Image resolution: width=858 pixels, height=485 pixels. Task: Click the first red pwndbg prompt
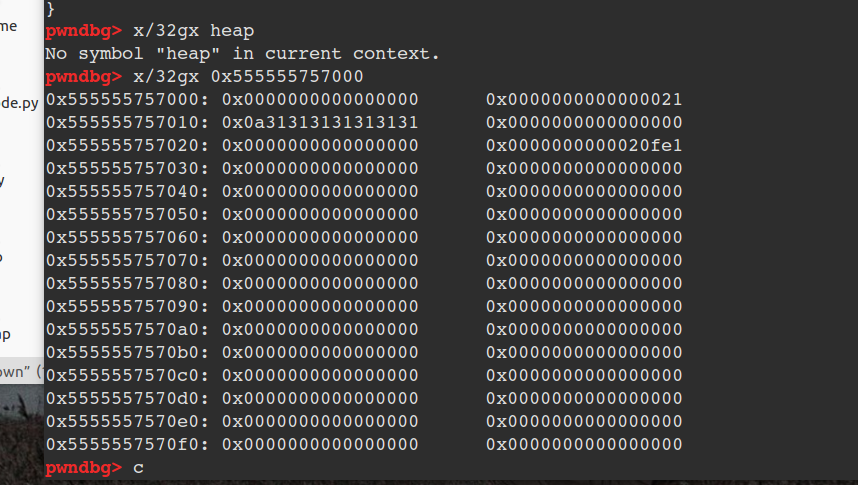pos(83,31)
